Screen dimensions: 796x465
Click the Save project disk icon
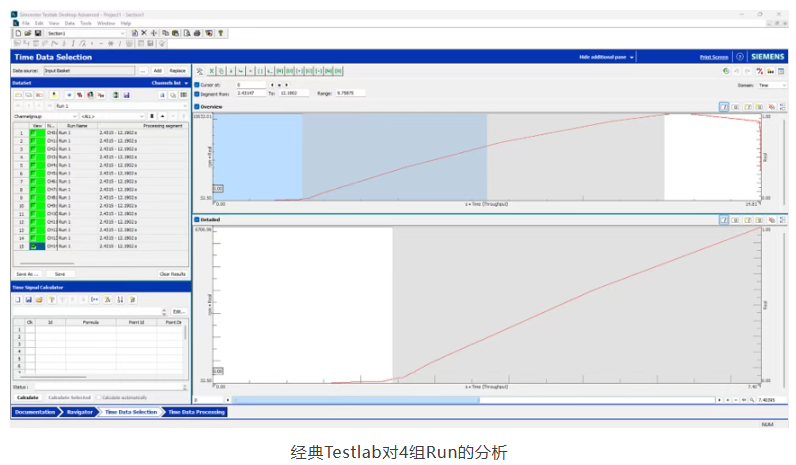pyautogui.click(x=38, y=33)
